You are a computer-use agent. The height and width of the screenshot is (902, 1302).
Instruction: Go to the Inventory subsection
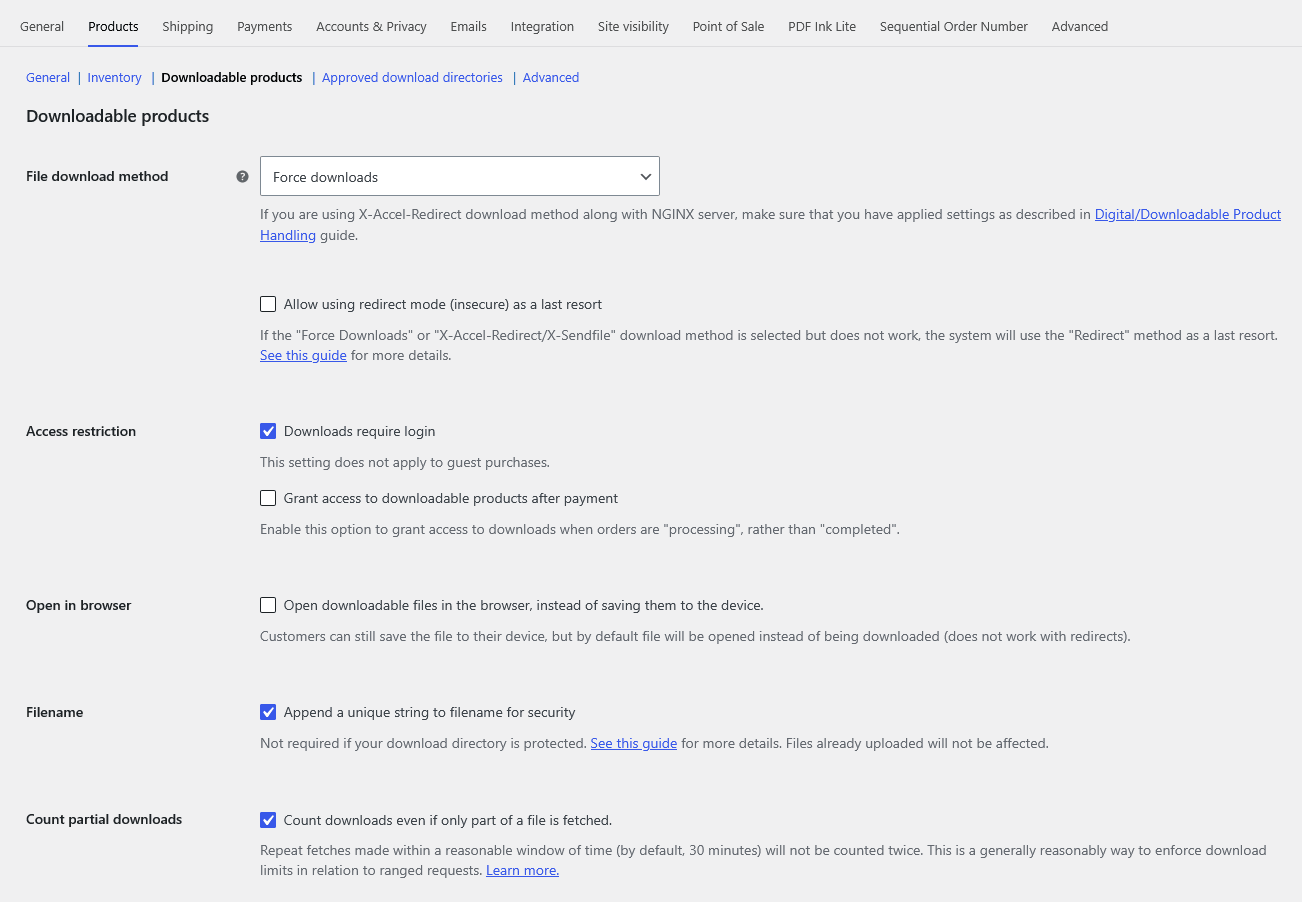point(115,77)
